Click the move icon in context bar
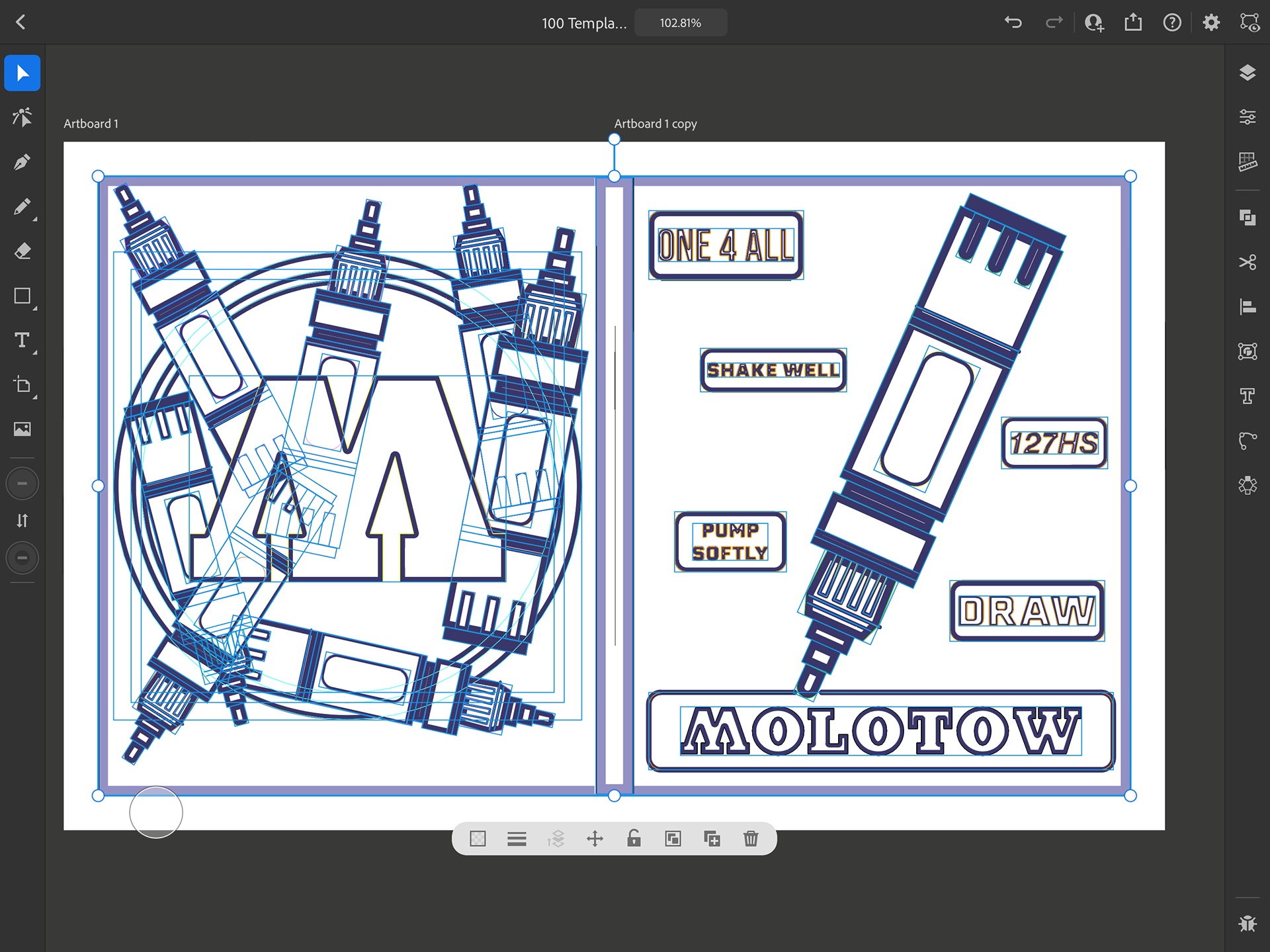 [595, 839]
